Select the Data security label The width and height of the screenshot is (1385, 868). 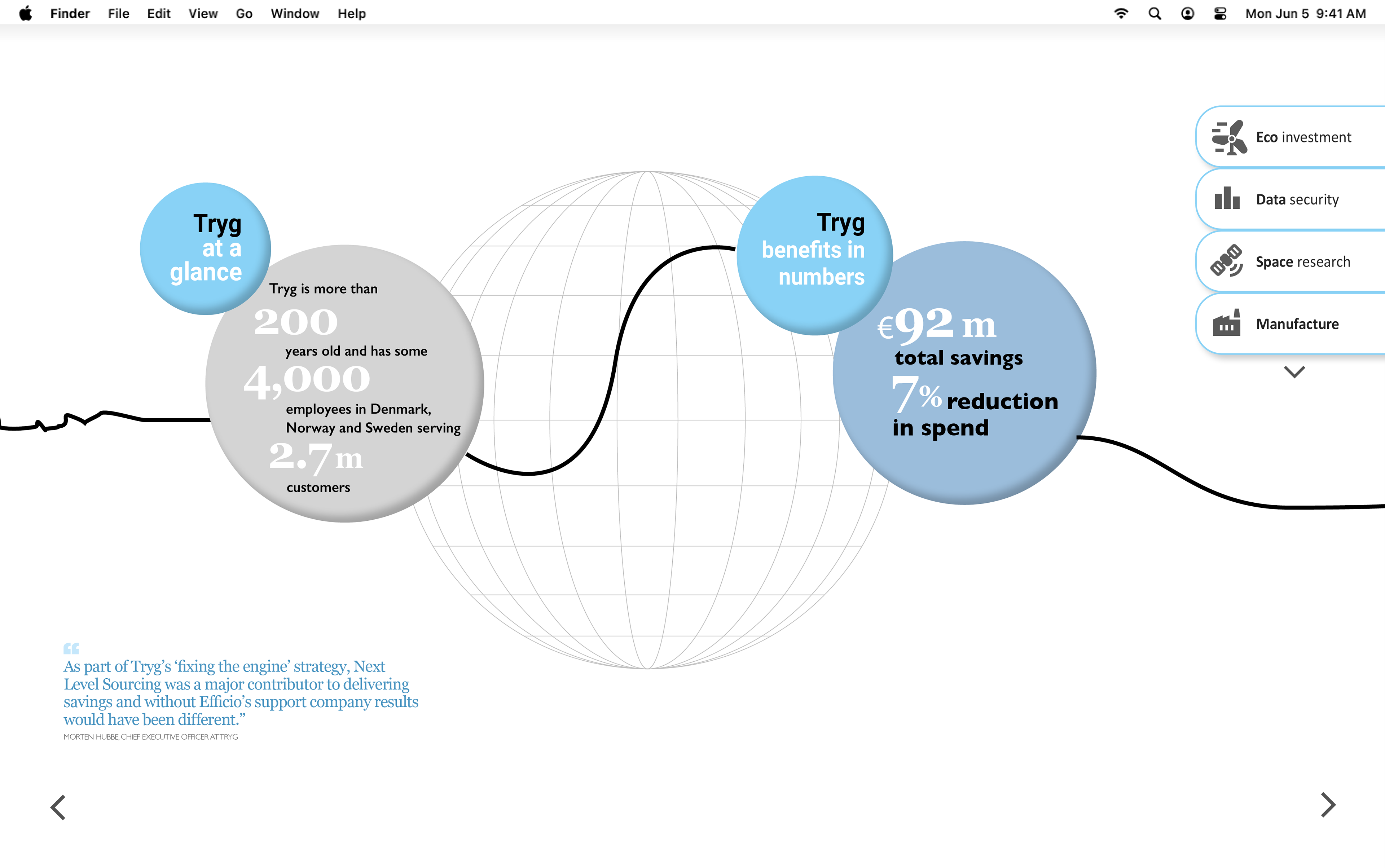1297,199
